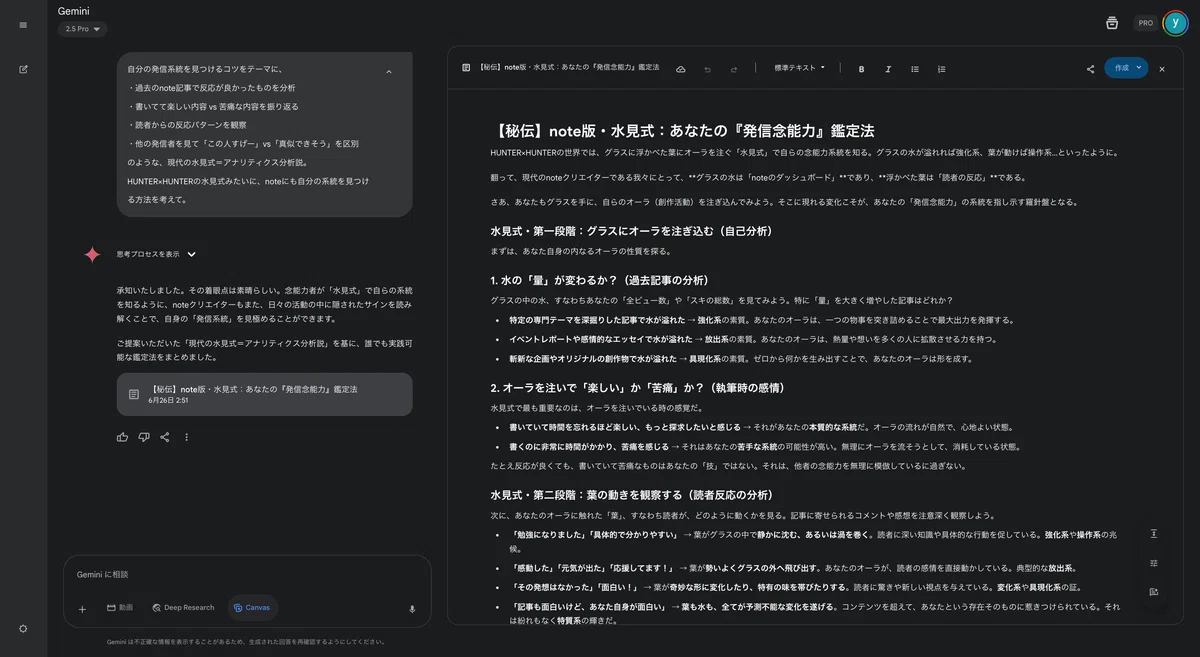Open the saved items icon in top bar
Screen dimensions: 1200x657
point(1112,23)
